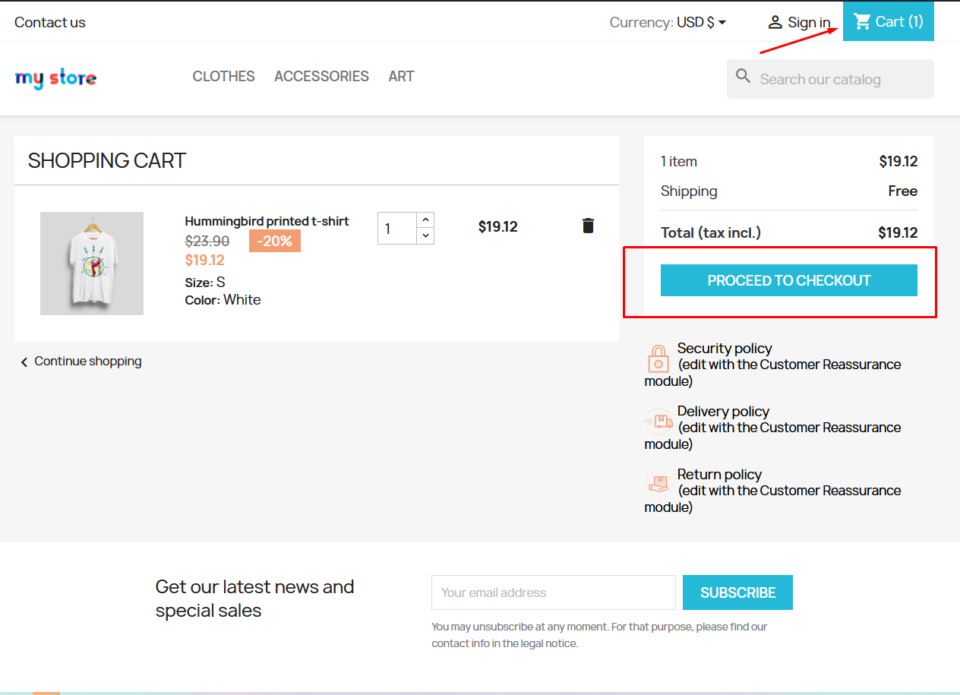This screenshot has width=960, height=695.
Task: Click the Delivery policy truck icon
Action: [658, 421]
